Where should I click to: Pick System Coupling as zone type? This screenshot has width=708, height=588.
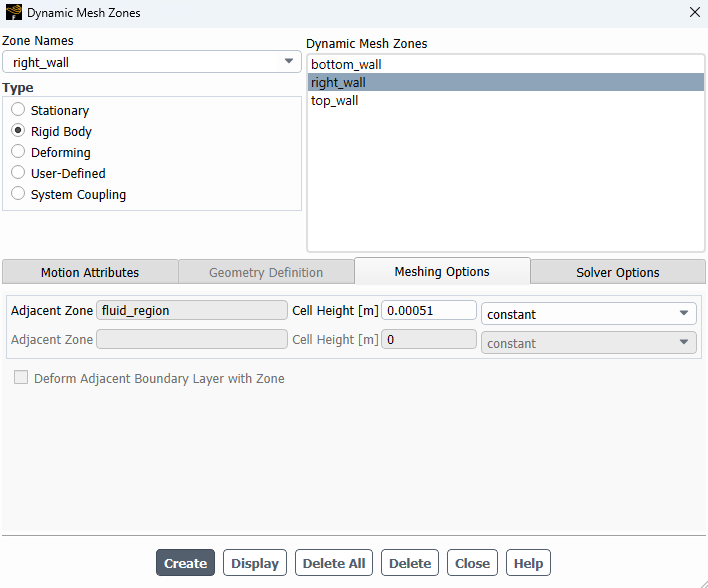pyautogui.click(x=18, y=194)
